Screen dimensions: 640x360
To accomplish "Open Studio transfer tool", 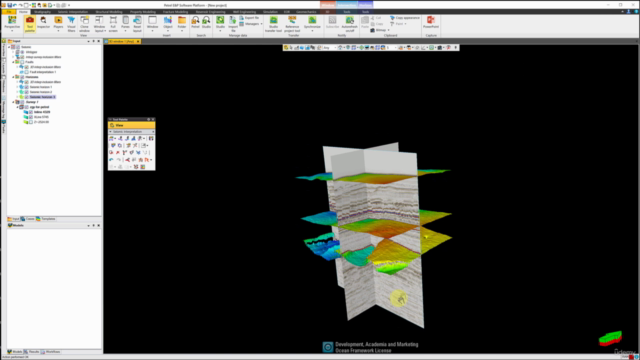I will pyautogui.click(x=273, y=24).
